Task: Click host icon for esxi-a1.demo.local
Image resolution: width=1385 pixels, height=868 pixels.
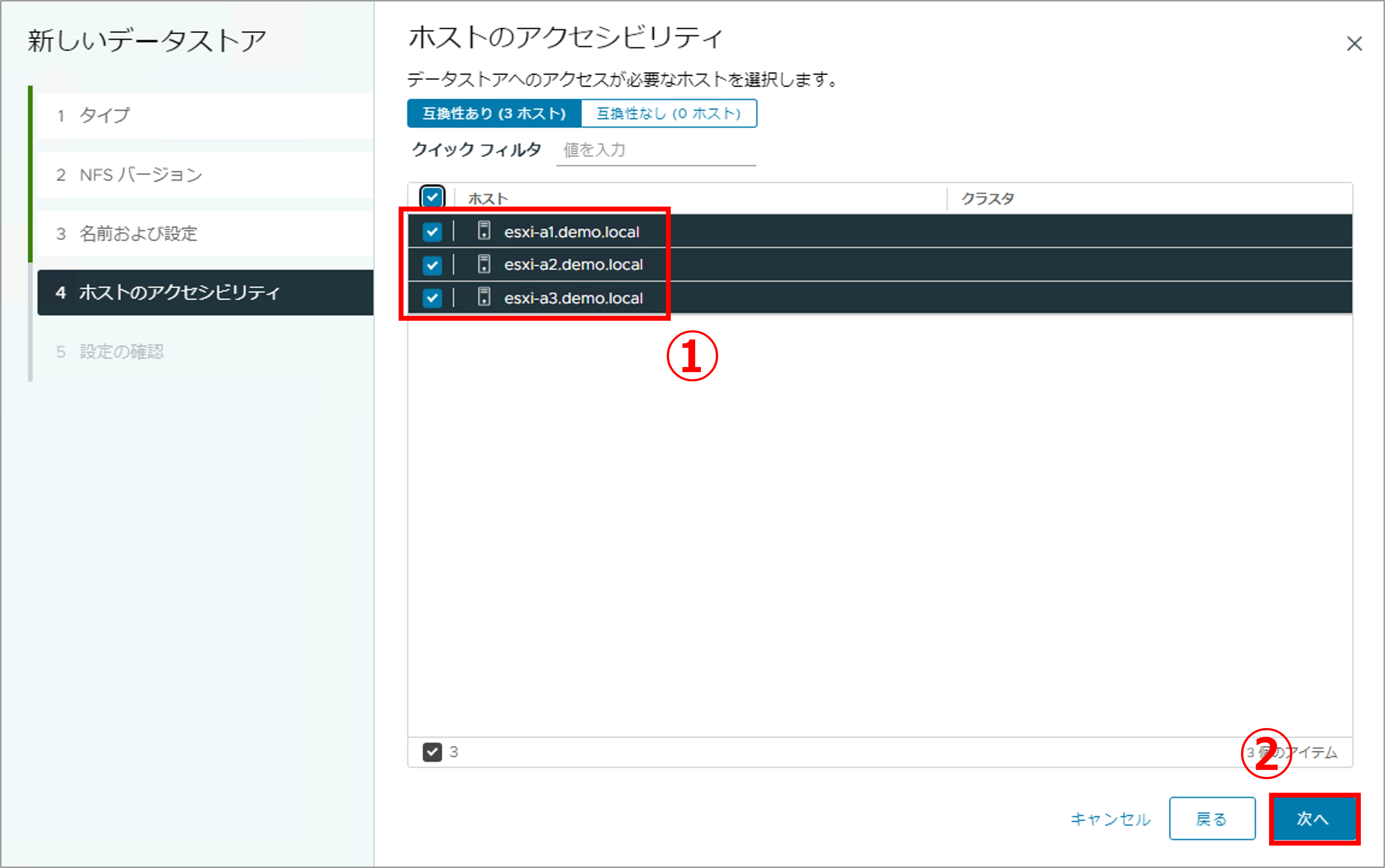Action: pos(484,231)
